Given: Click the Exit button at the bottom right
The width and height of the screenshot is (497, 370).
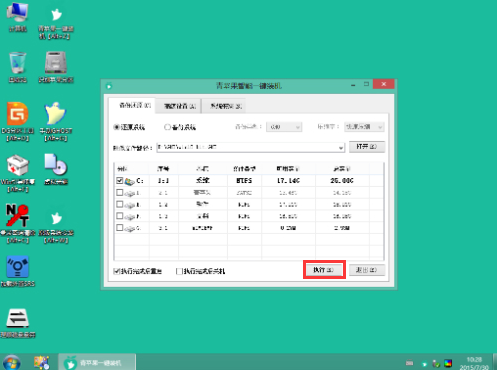Looking at the screenshot, I should pos(367,270).
